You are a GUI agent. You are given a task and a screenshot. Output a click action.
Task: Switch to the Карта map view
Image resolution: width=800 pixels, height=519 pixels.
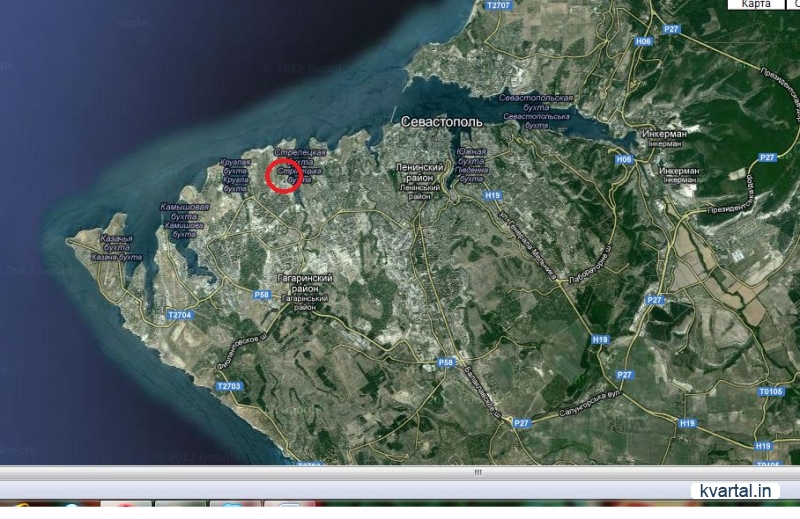click(756, 5)
